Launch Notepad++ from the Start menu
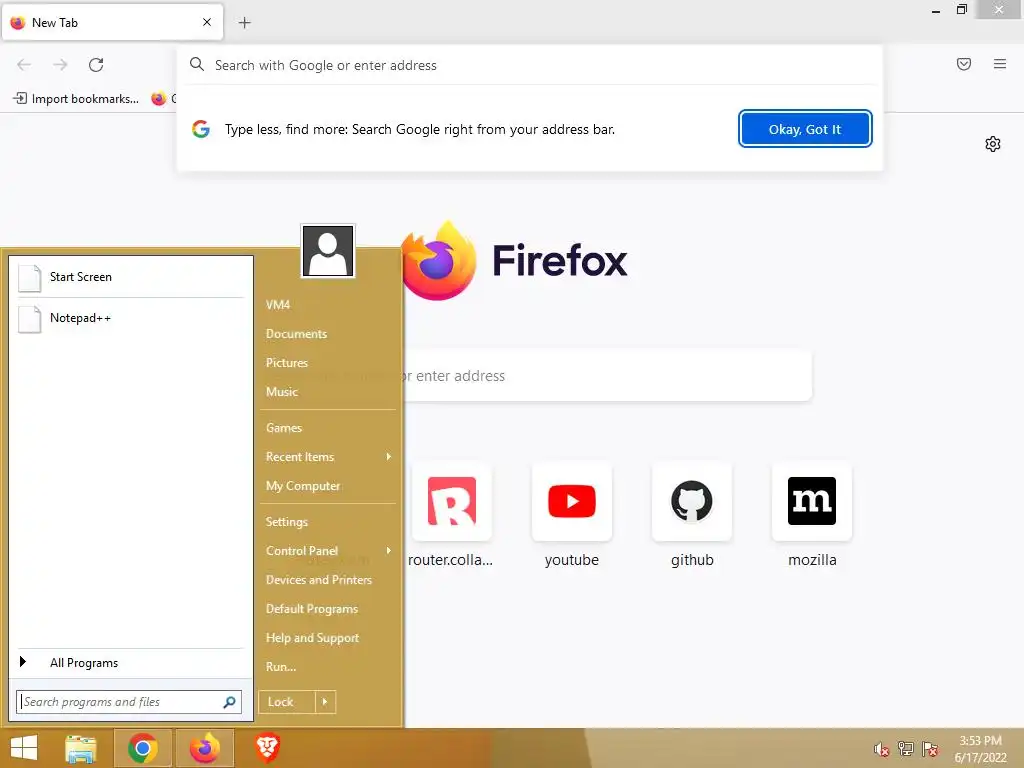 131,319
